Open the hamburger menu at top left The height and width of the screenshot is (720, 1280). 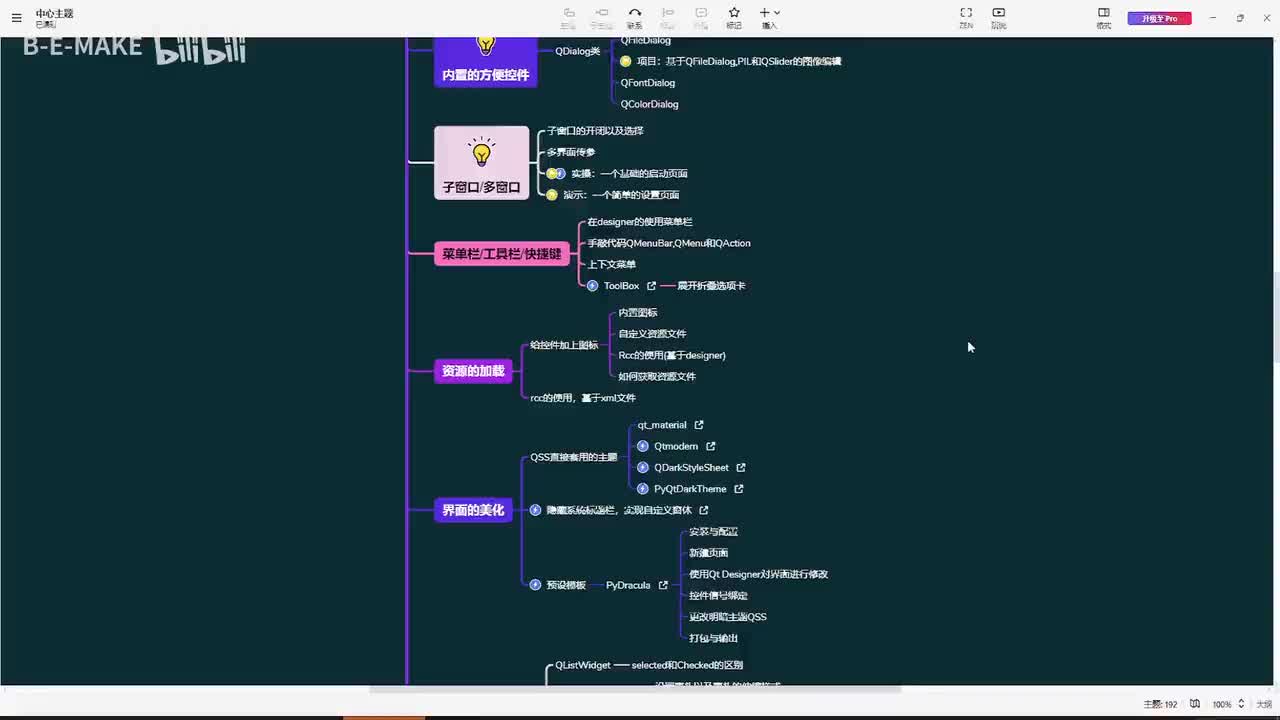(x=16, y=18)
